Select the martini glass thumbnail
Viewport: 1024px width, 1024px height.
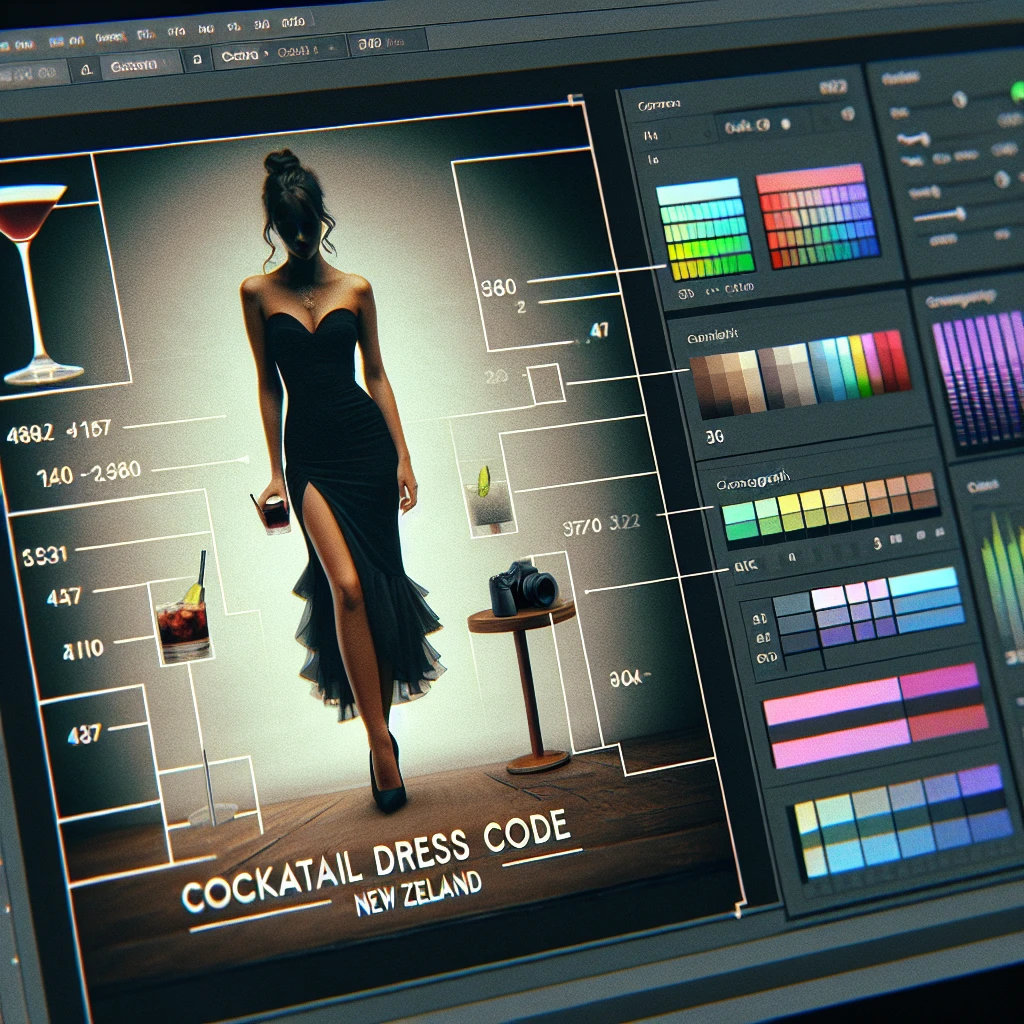39,284
